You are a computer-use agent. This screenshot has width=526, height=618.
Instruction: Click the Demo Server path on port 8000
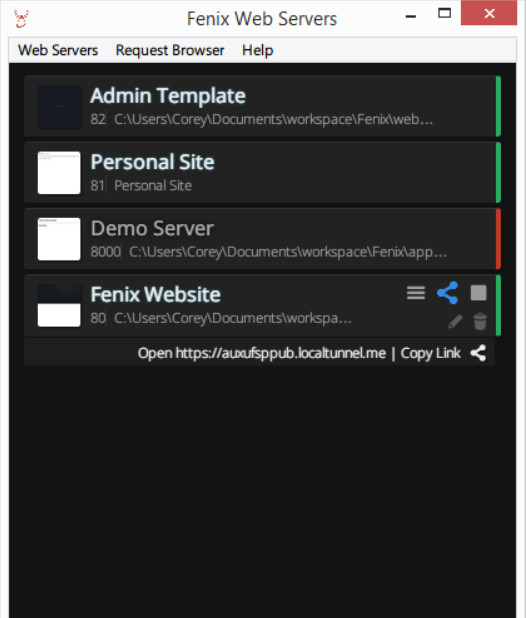(288, 251)
